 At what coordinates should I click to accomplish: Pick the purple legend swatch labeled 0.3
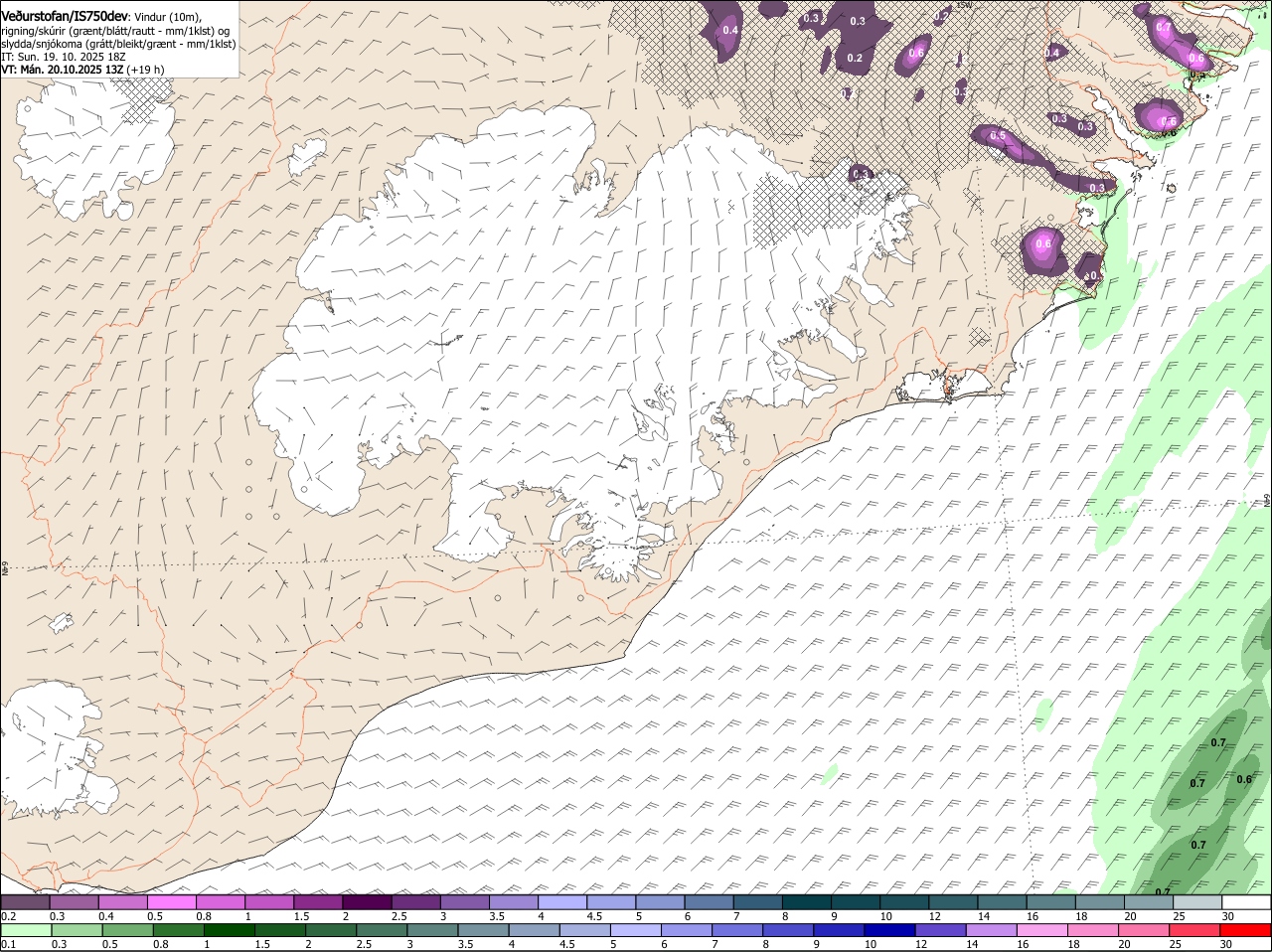click(75, 902)
